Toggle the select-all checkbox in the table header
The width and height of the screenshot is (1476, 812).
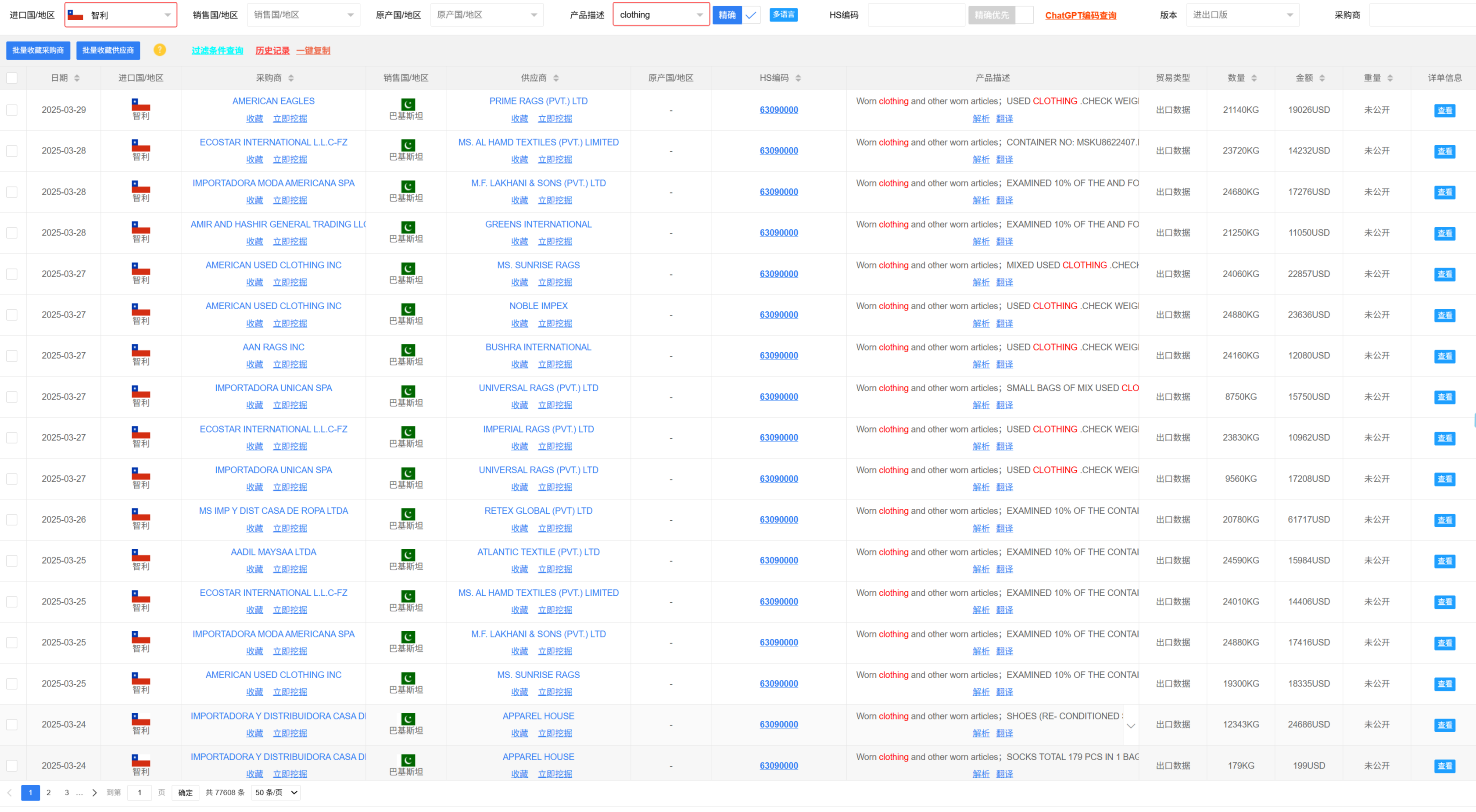click(x=12, y=78)
